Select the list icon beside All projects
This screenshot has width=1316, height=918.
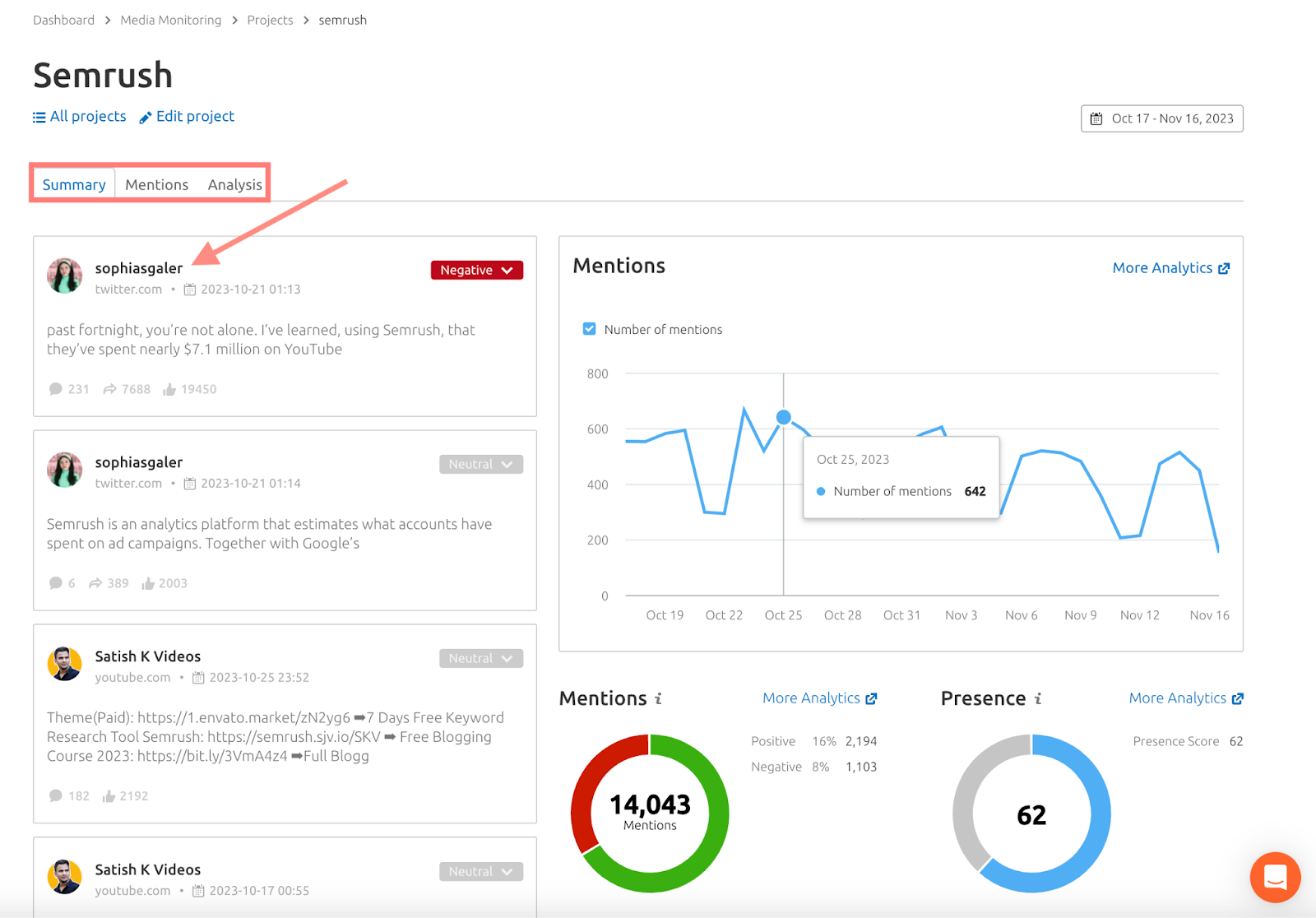[x=39, y=117]
